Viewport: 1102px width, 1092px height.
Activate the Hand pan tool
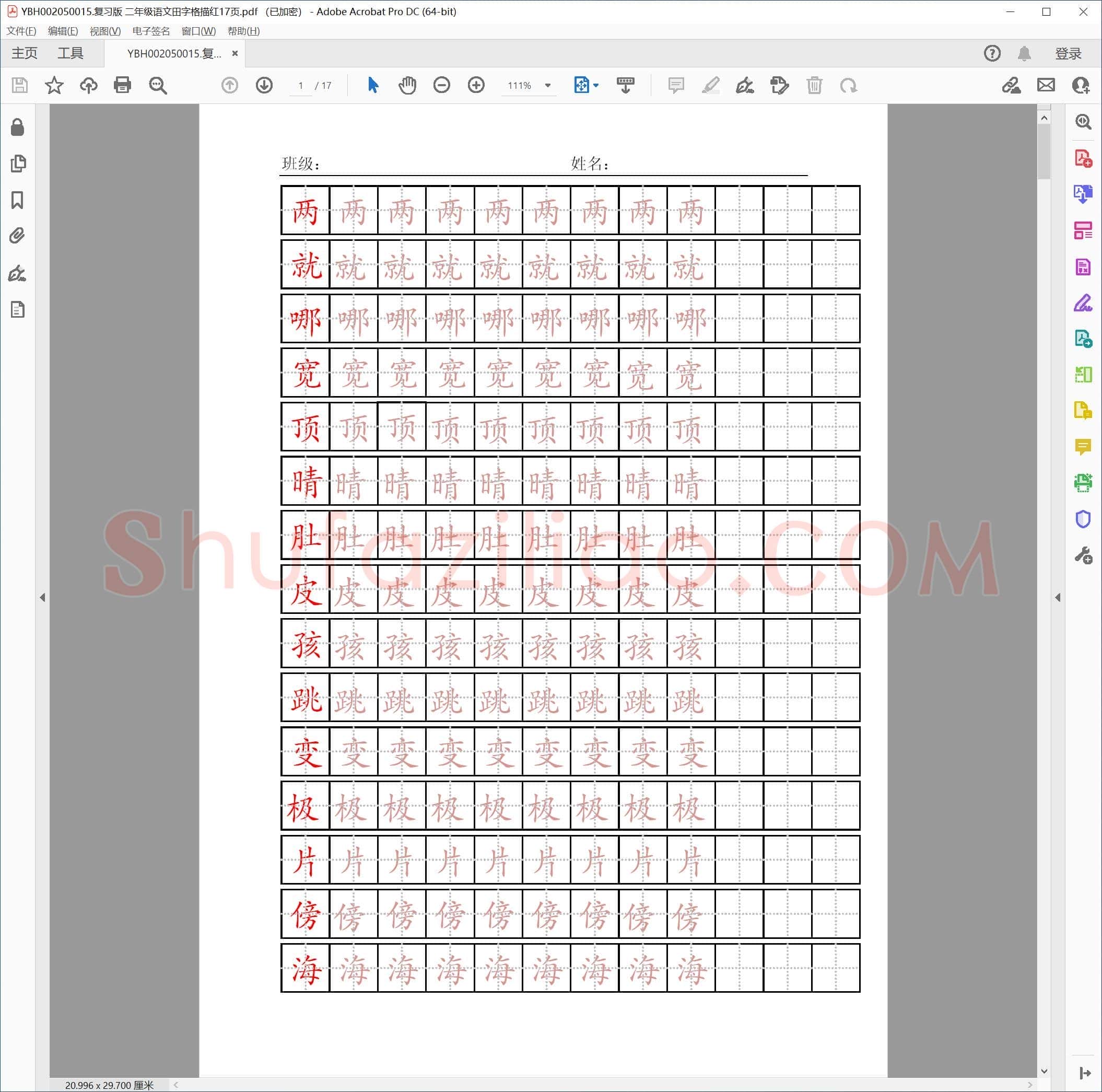pos(407,86)
